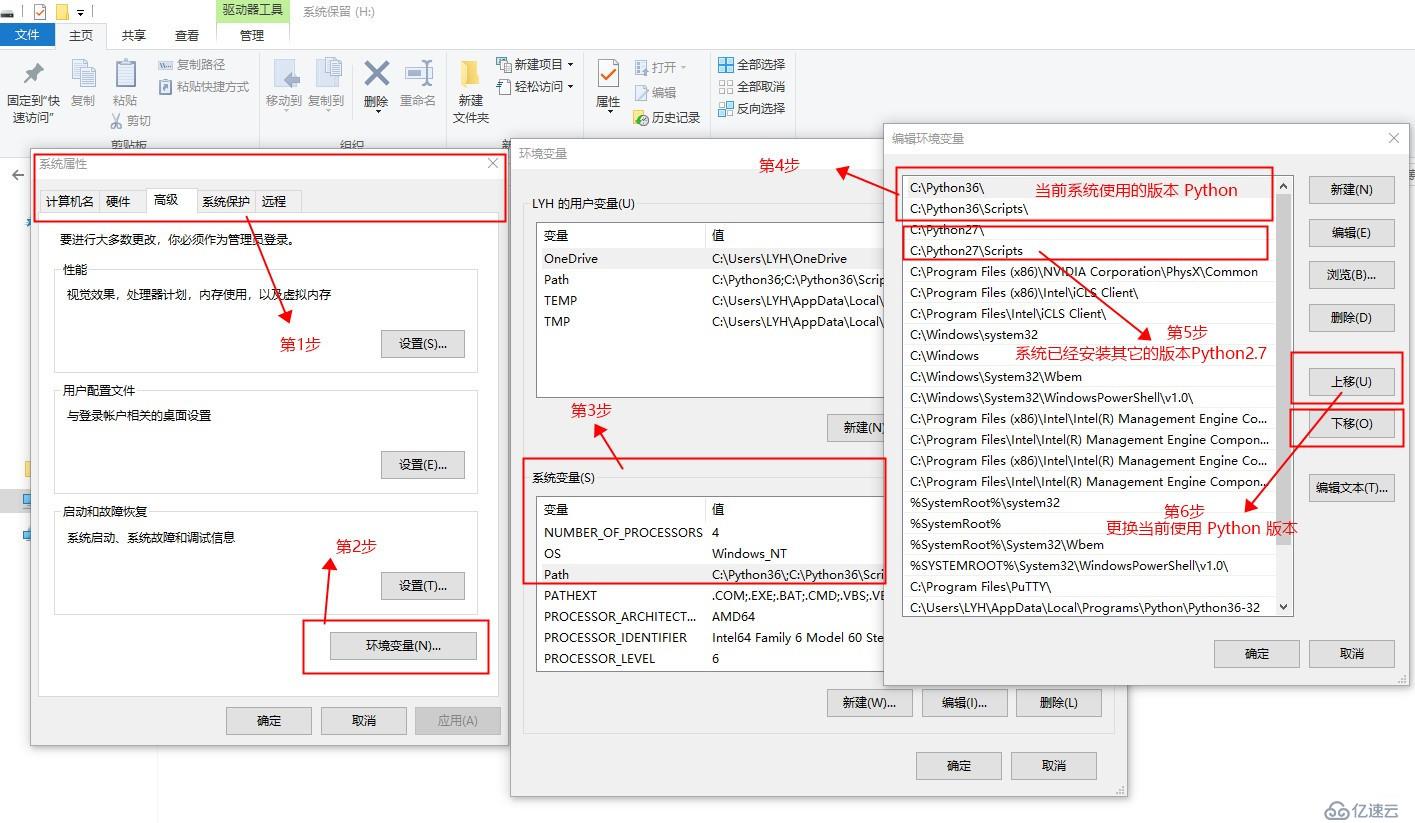Click Pin to Quick access icon
This screenshot has height=823, width=1415.
click(33, 74)
